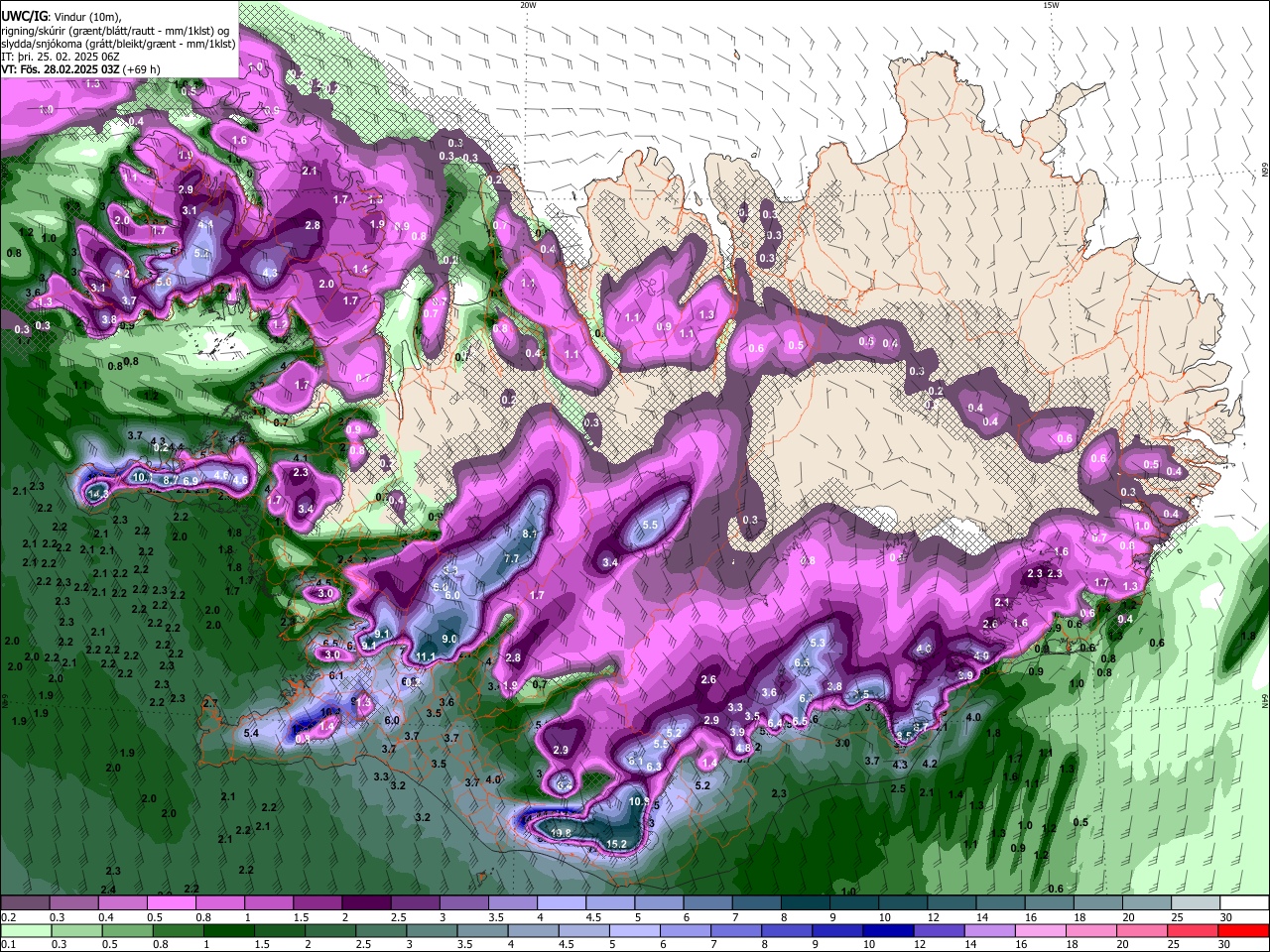Click the '14.3' value in the west band
1270x952 pixels.
(97, 493)
